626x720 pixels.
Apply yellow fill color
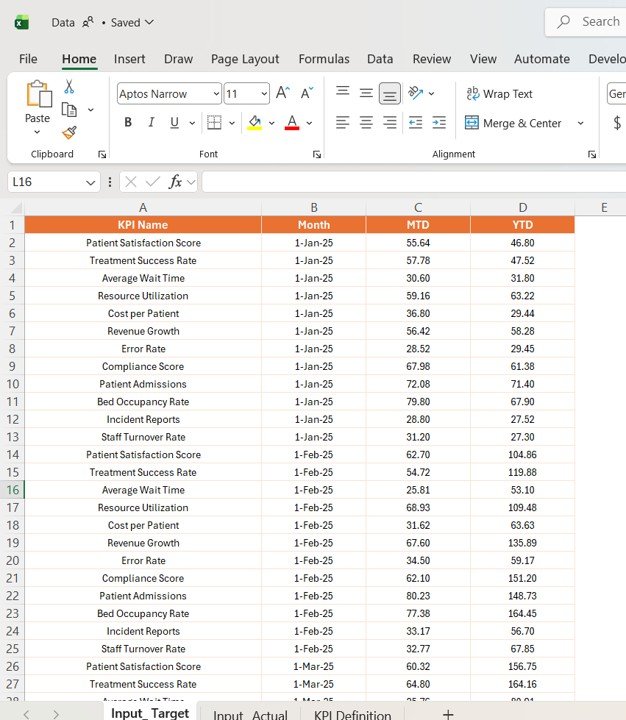click(x=254, y=123)
